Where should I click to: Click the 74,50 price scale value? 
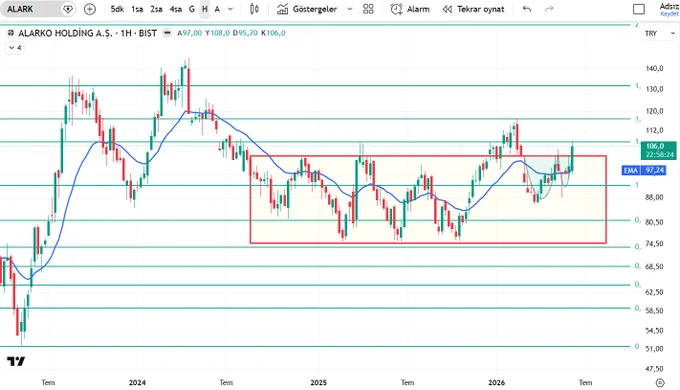654,244
